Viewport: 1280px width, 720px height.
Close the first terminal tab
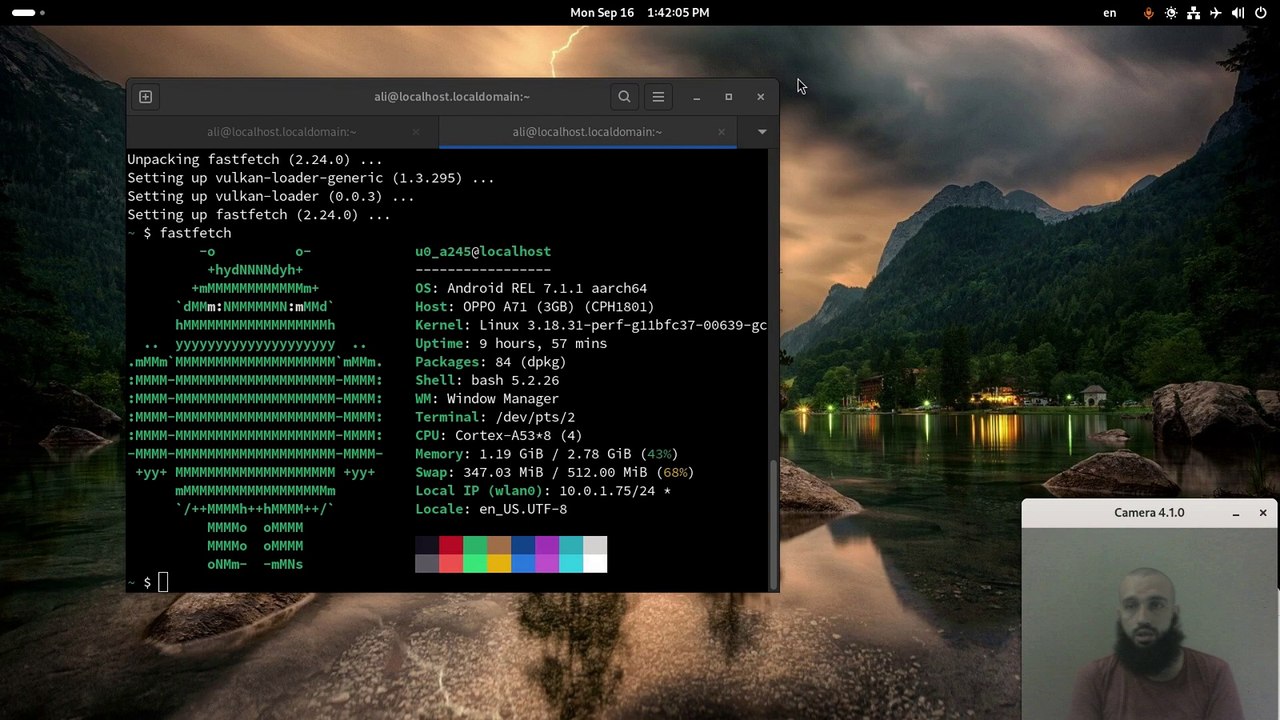click(416, 132)
